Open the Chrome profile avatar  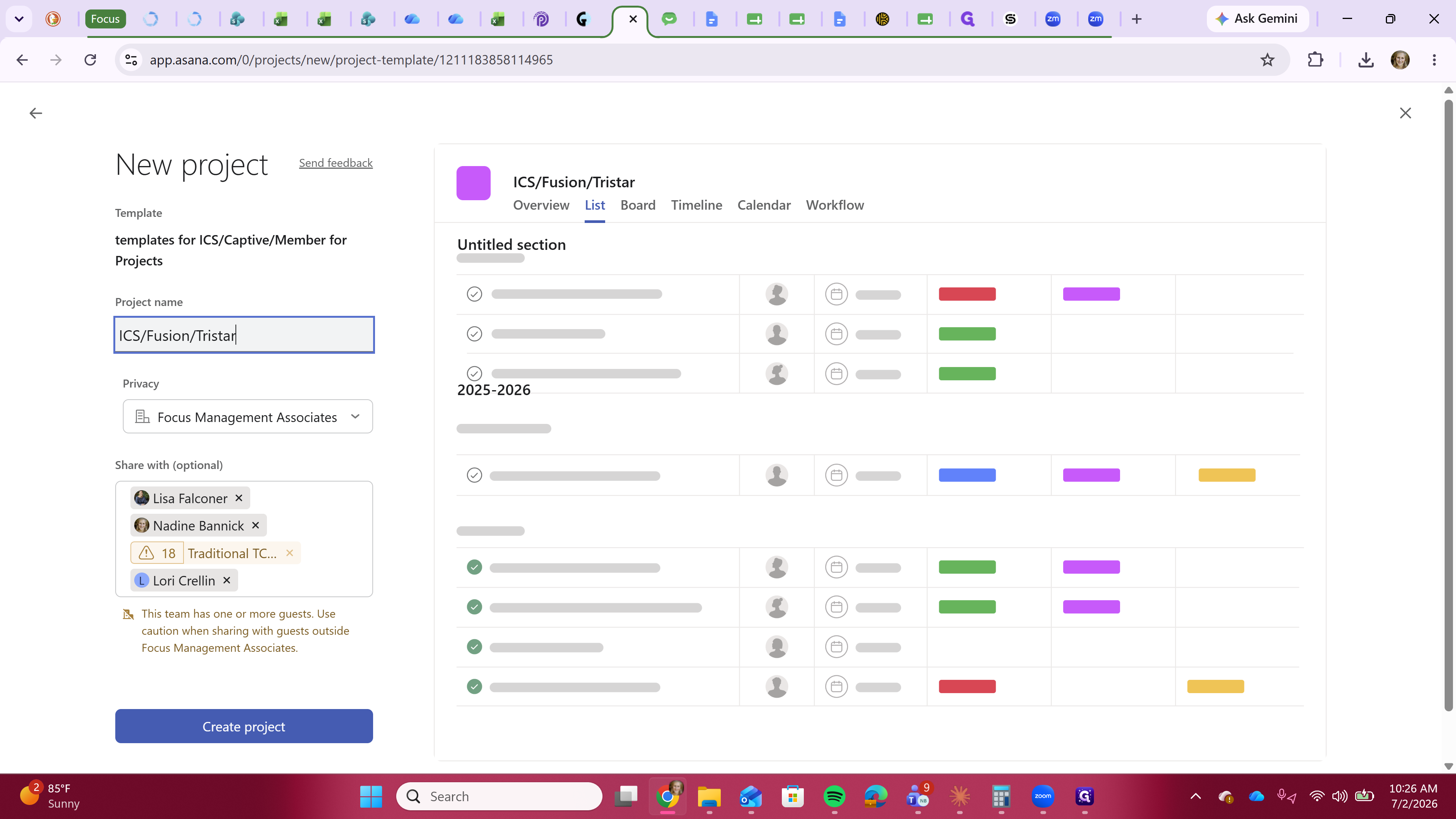(1400, 60)
